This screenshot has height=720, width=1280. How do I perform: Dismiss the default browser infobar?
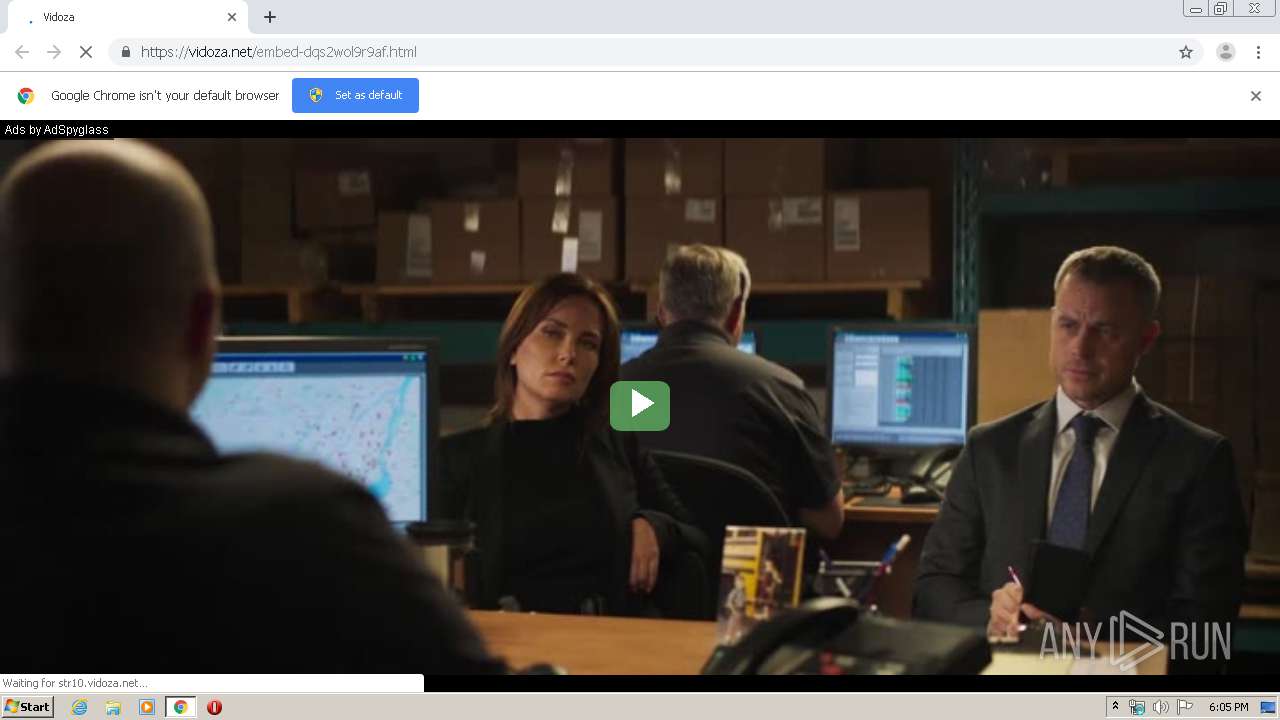coord(1256,96)
